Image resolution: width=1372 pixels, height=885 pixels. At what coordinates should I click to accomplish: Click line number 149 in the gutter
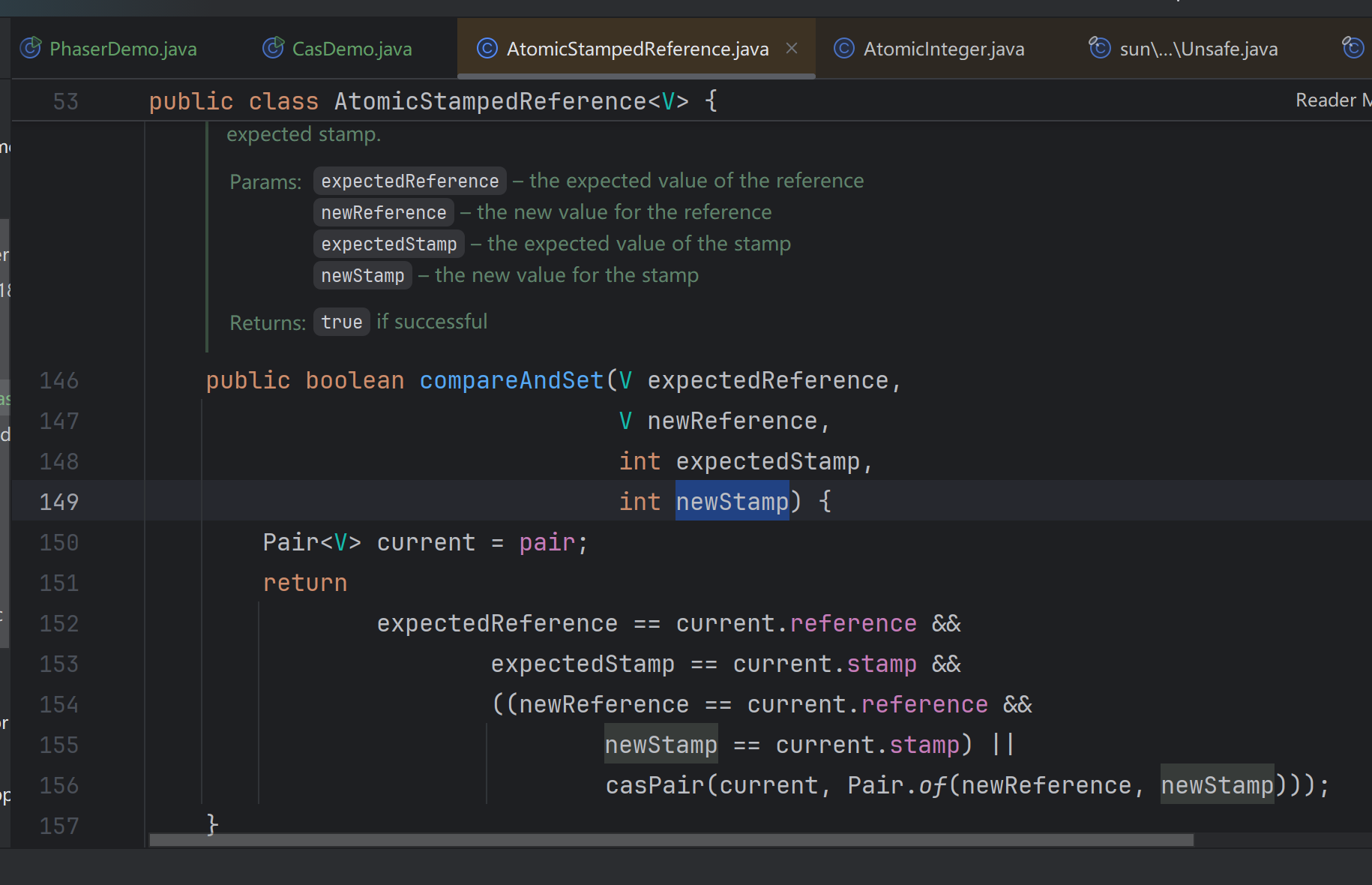pyautogui.click(x=59, y=502)
